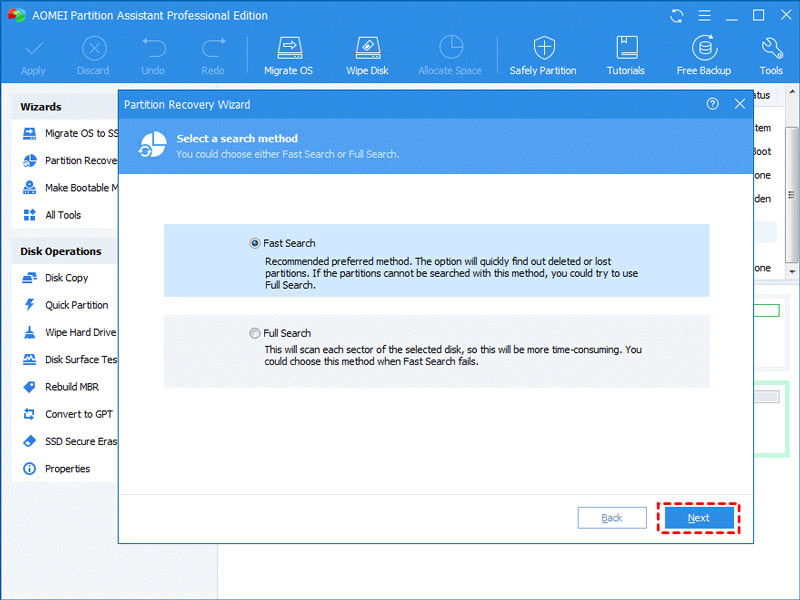Open the Tools wrench icon

pyautogui.click(x=771, y=48)
